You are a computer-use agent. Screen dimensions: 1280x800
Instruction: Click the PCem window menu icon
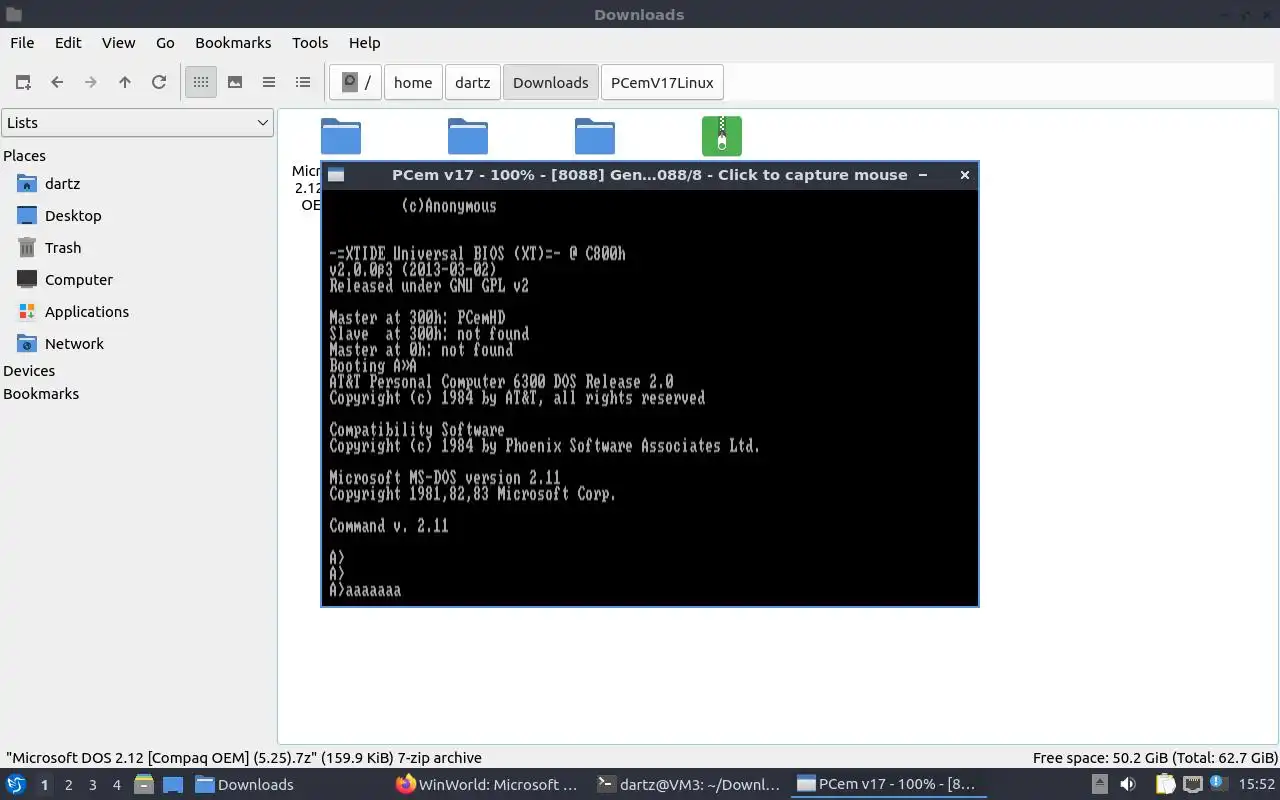[336, 175]
